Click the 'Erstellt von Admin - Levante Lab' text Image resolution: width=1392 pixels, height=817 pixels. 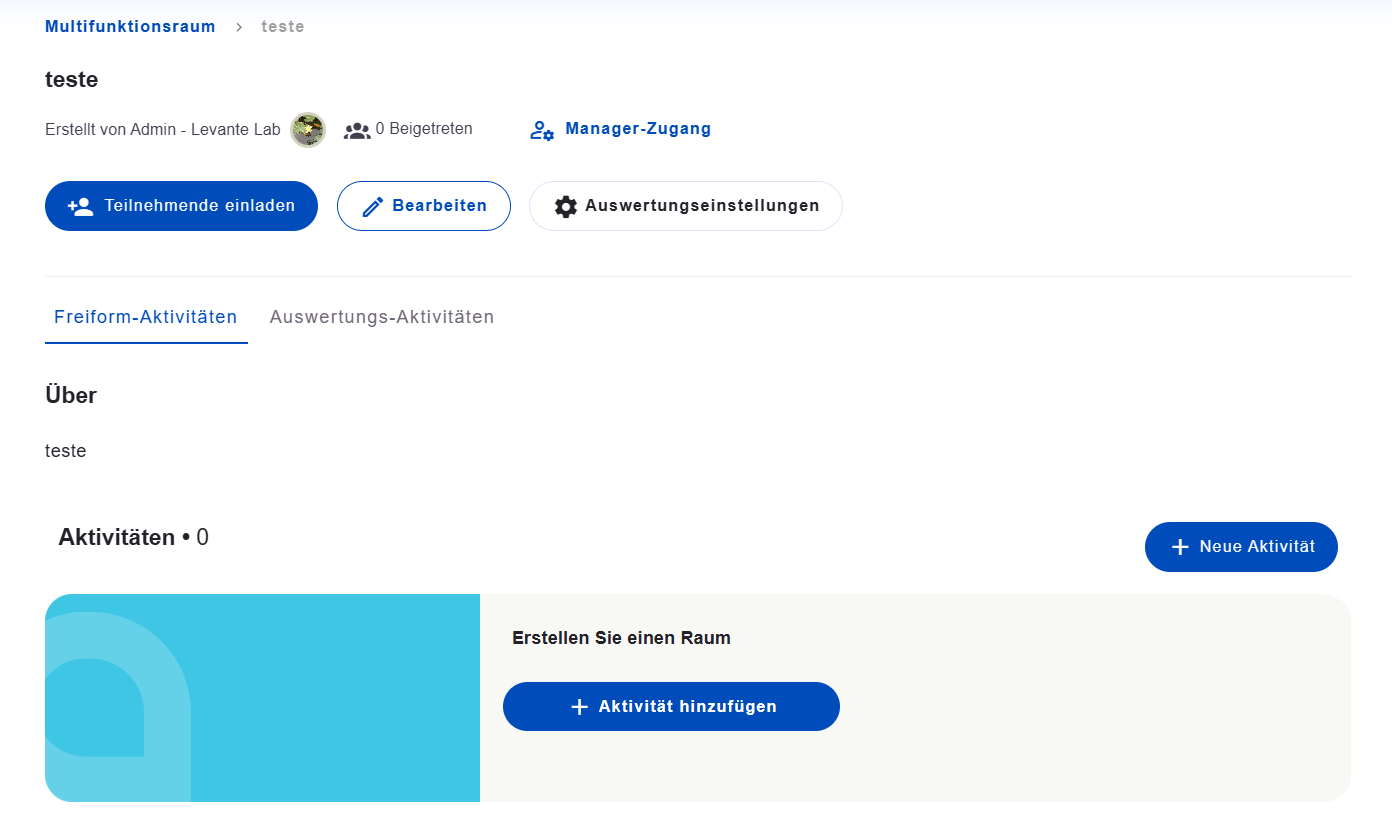tap(163, 130)
